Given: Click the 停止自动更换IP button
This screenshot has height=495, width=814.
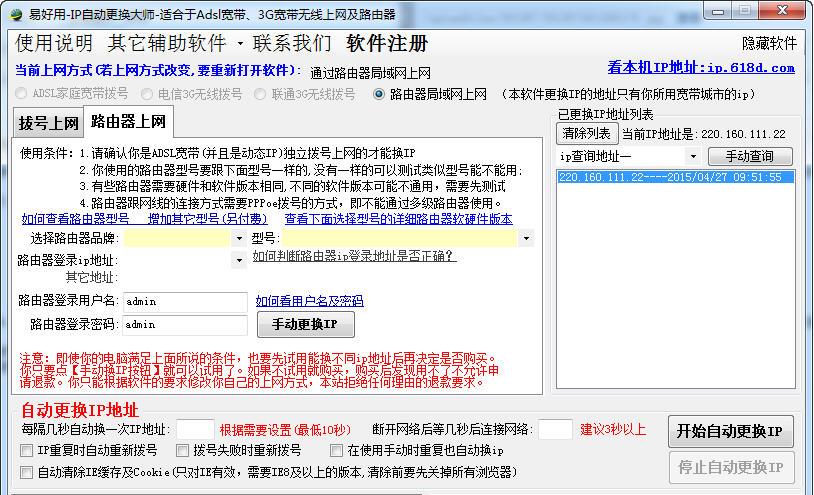Looking at the screenshot, I should point(730,468).
